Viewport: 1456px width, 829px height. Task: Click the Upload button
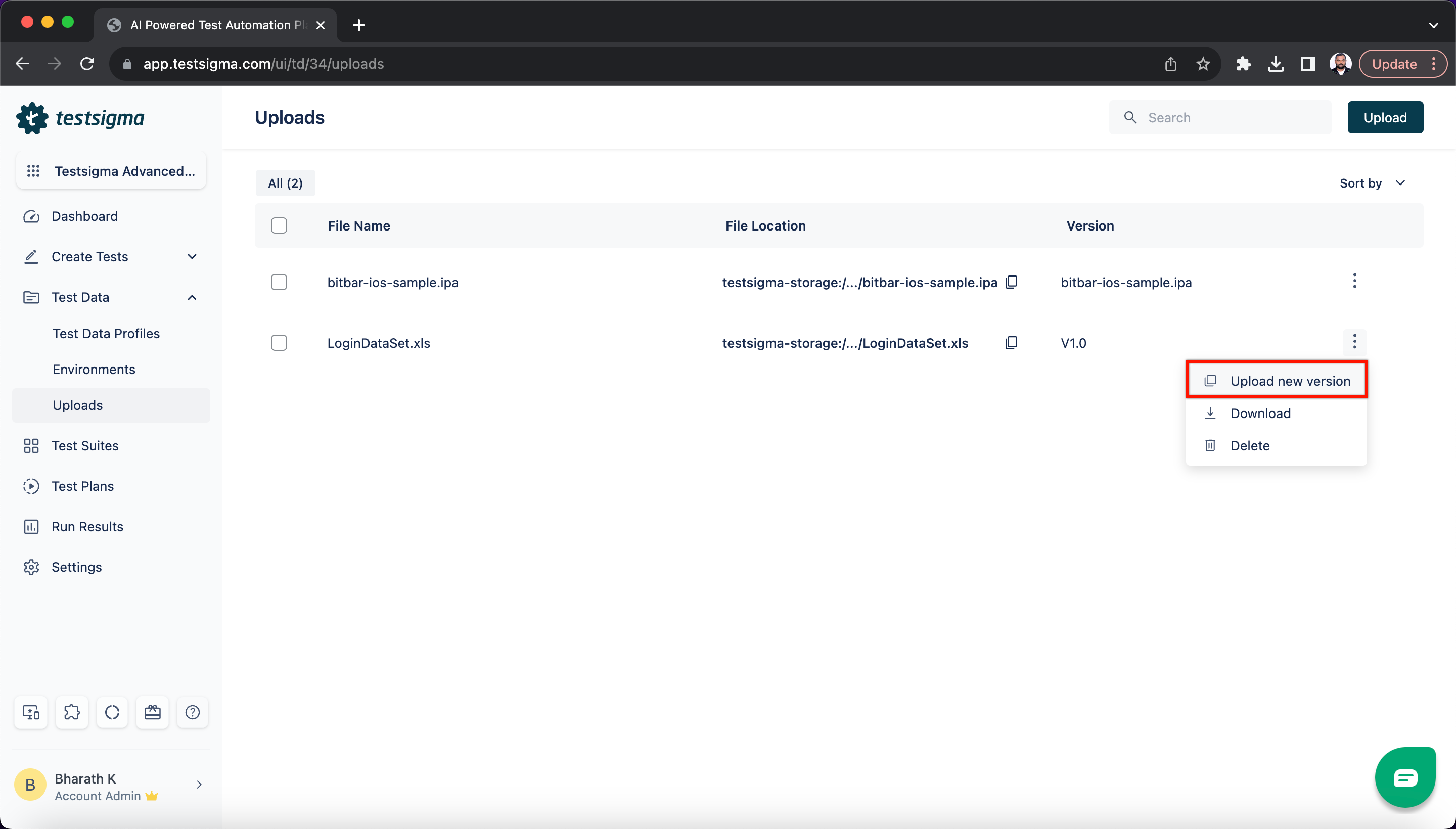pyautogui.click(x=1384, y=117)
